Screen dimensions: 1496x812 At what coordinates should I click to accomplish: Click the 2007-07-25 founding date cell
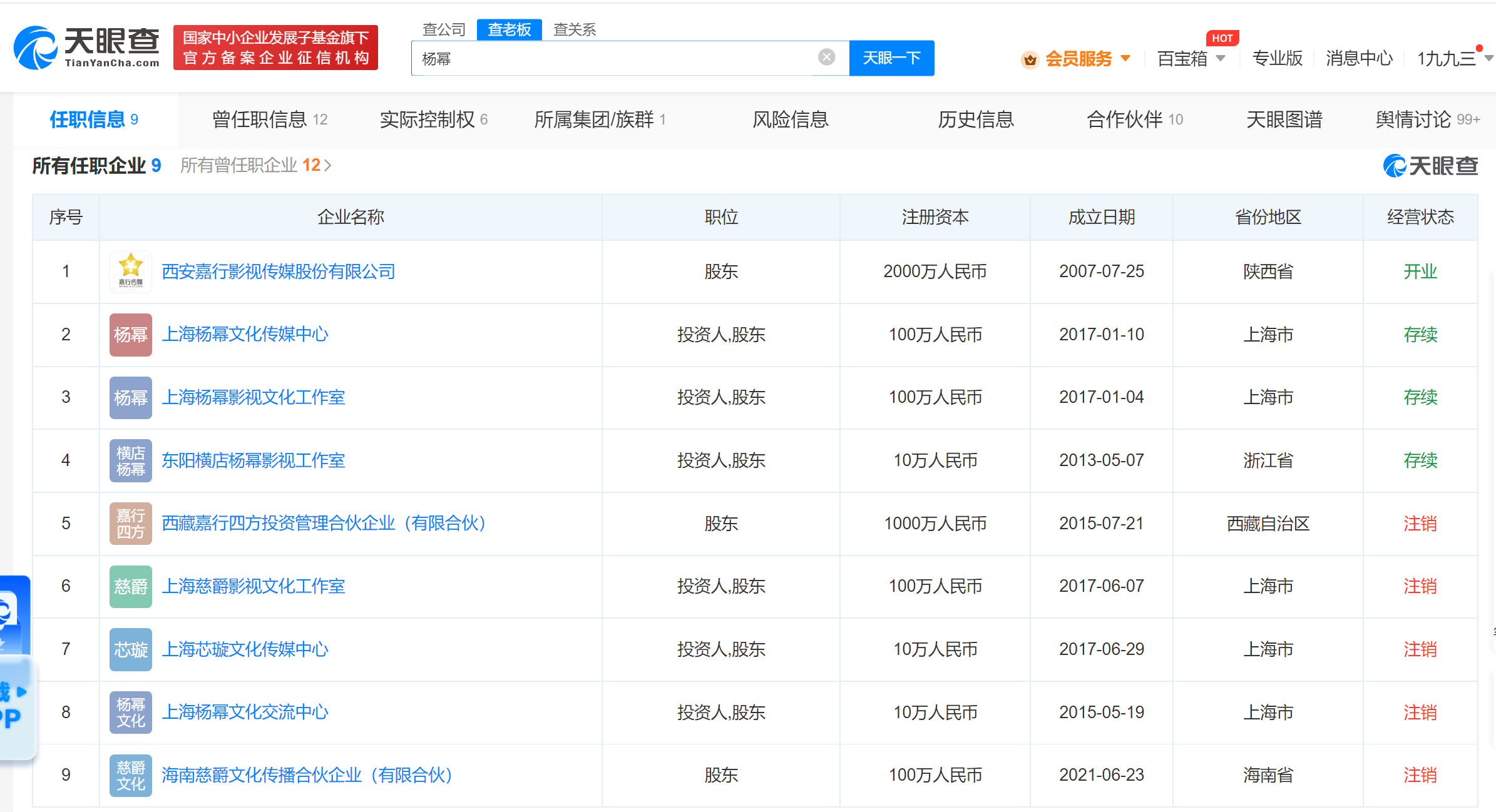coord(1102,272)
